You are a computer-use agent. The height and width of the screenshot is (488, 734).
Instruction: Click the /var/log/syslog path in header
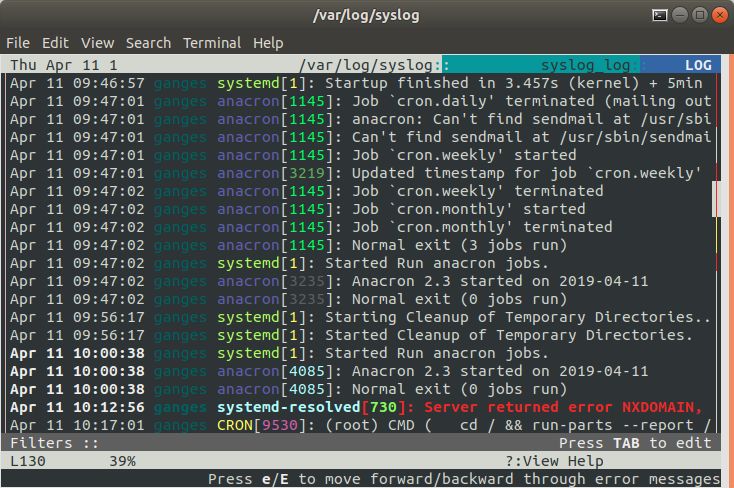click(x=365, y=65)
